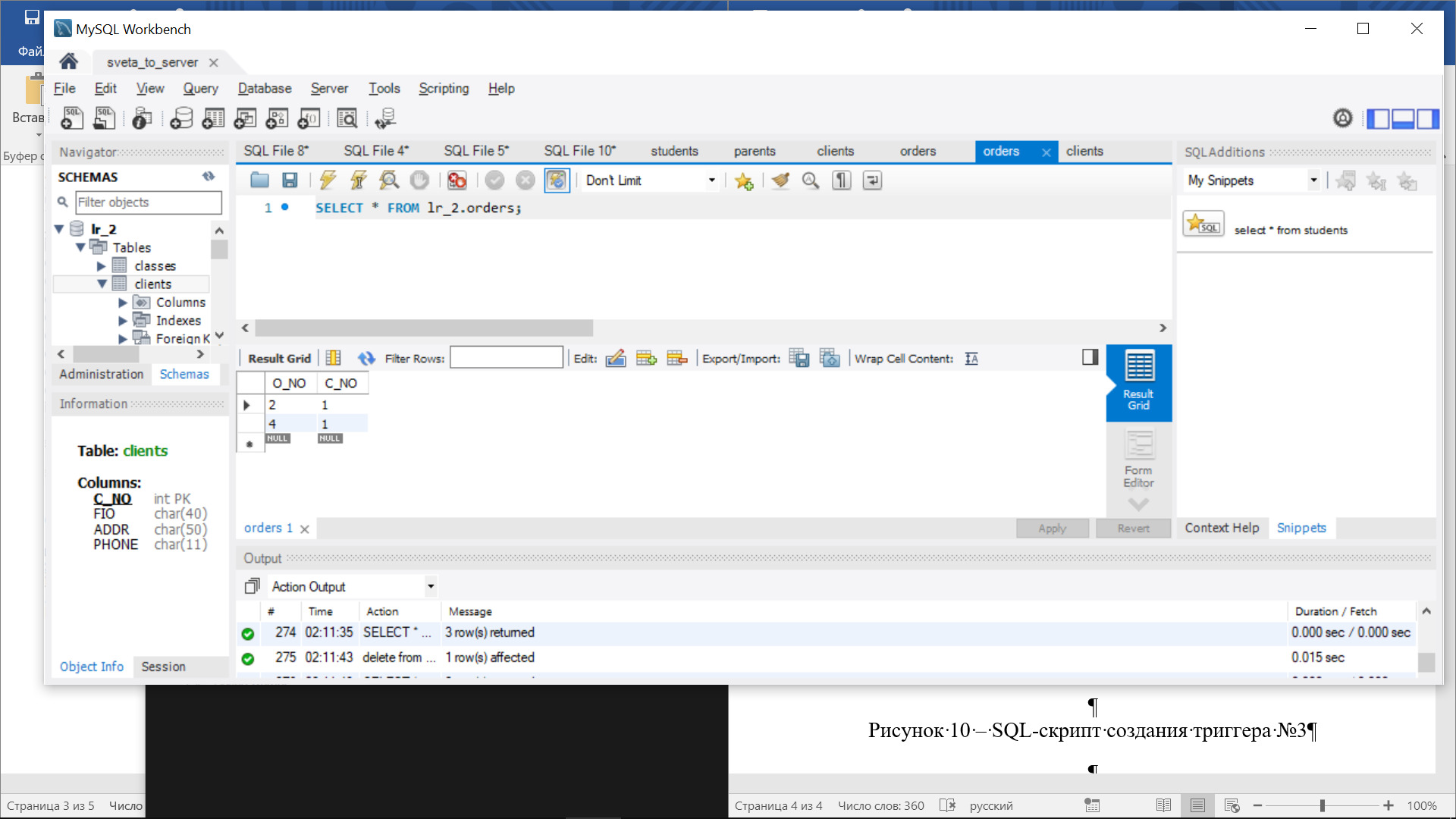This screenshot has width=1456, height=819.
Task: Switch to the Administration navigator tab
Action: tap(101, 374)
